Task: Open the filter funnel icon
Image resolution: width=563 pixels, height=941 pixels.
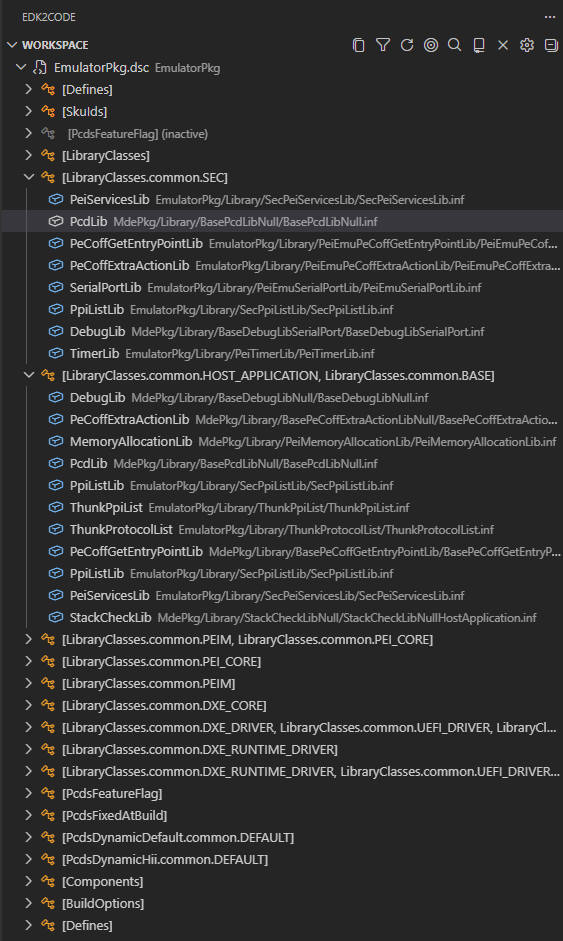Action: [x=383, y=45]
